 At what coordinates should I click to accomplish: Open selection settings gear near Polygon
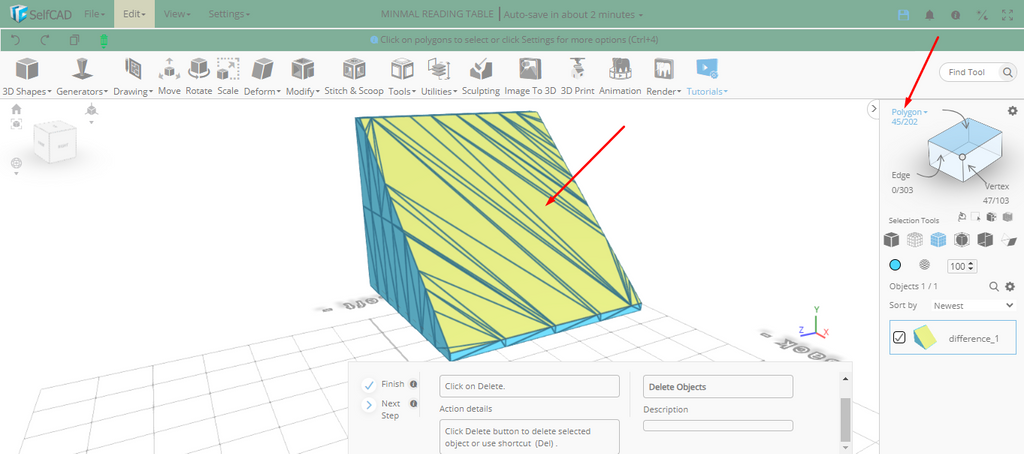1013,111
